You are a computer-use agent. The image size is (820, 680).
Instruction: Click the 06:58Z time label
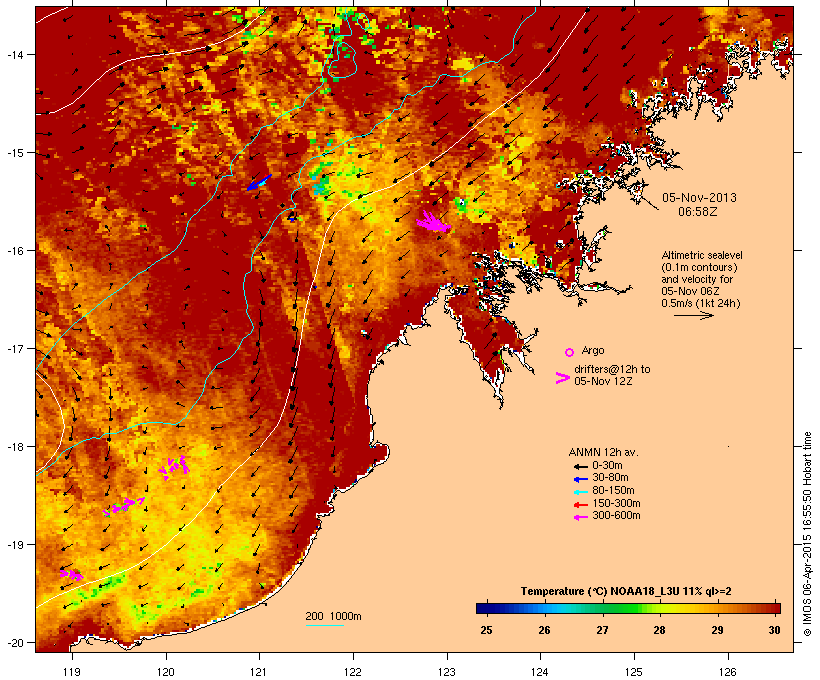point(698,212)
